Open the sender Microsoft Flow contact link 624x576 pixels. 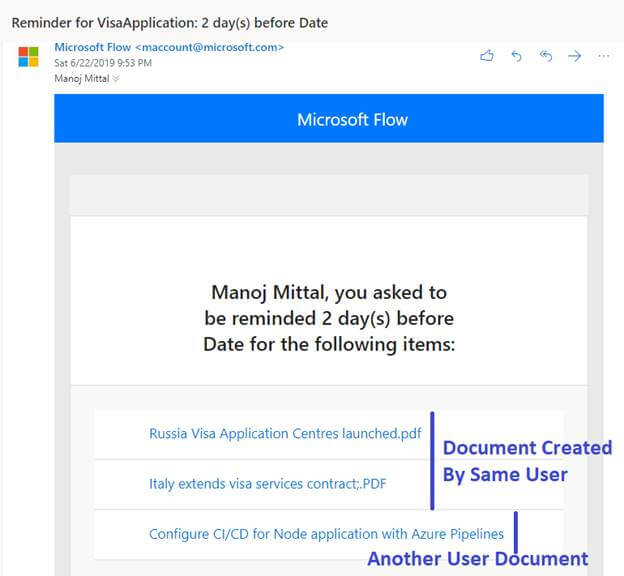pyautogui.click(x=169, y=47)
